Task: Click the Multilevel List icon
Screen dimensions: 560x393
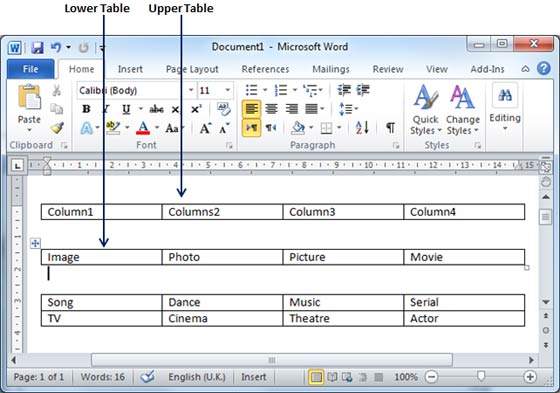Action: pos(311,90)
